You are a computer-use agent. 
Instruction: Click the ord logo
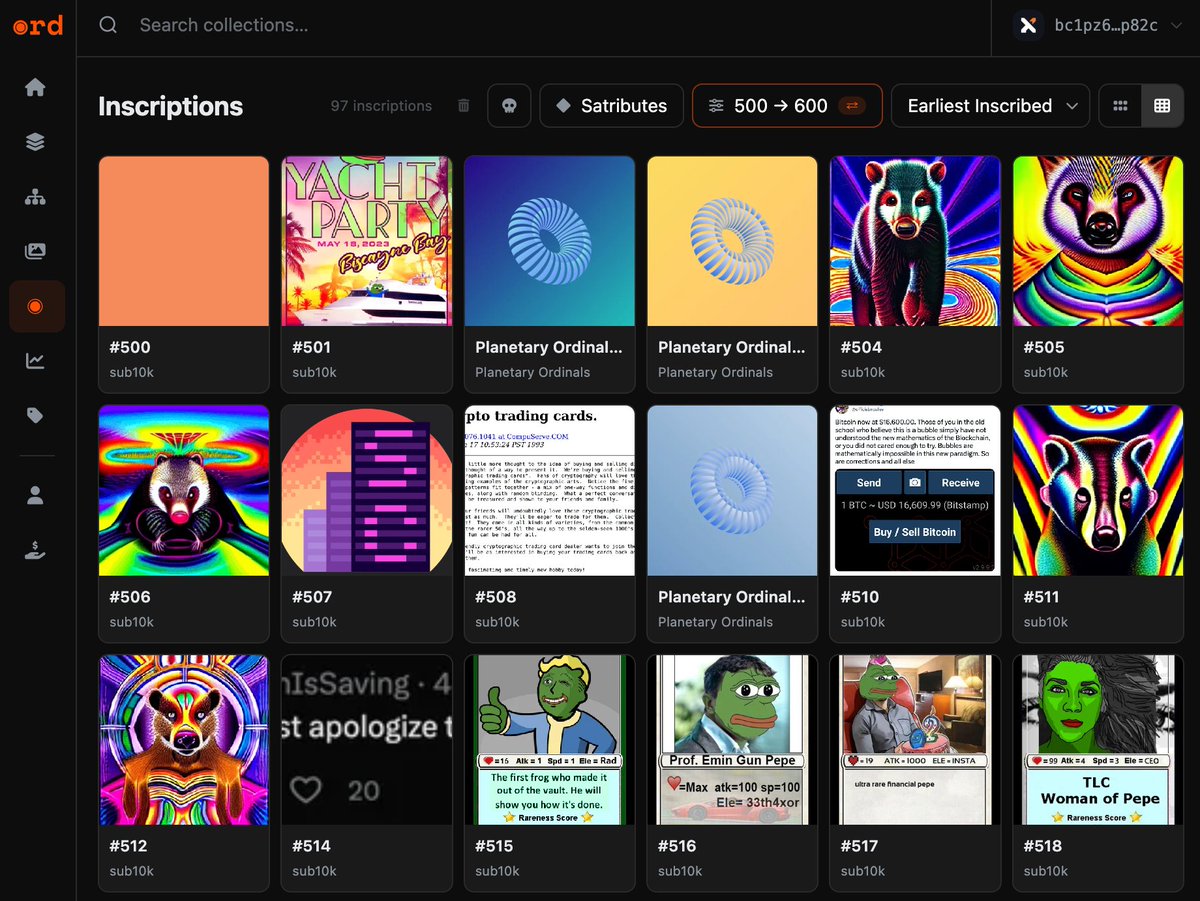coord(38,25)
